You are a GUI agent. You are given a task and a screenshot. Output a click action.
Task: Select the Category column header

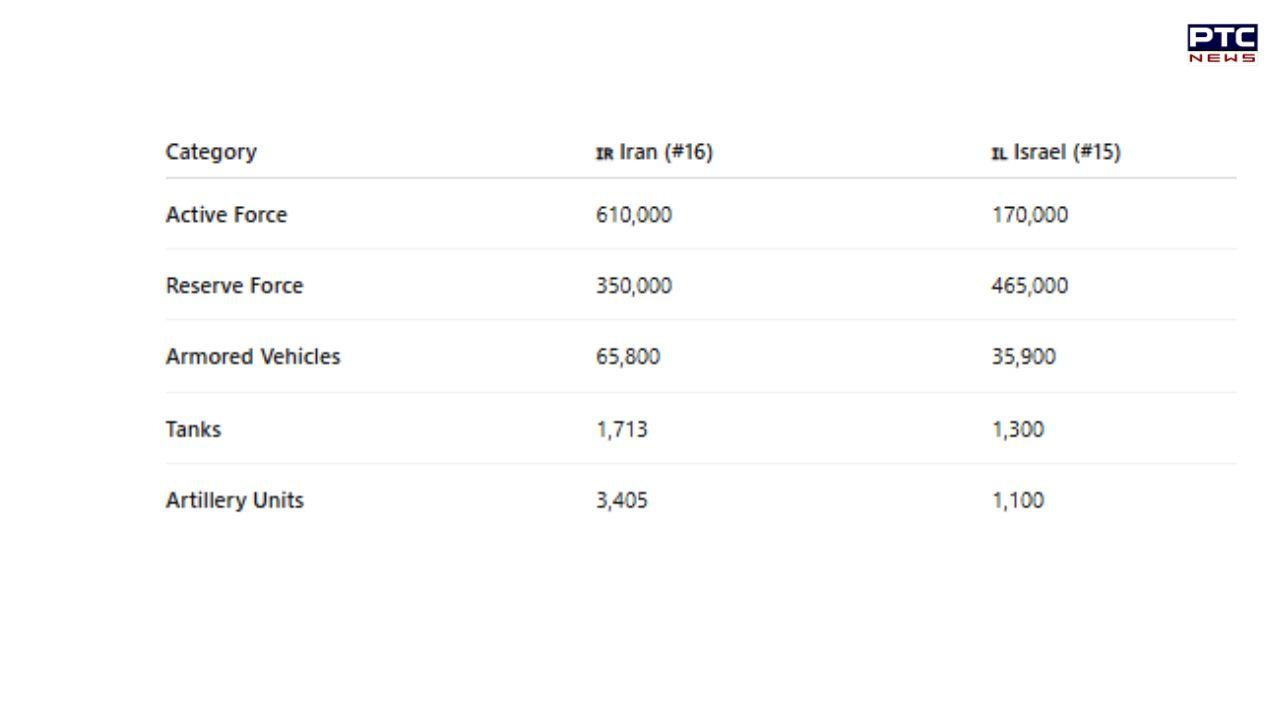click(211, 152)
